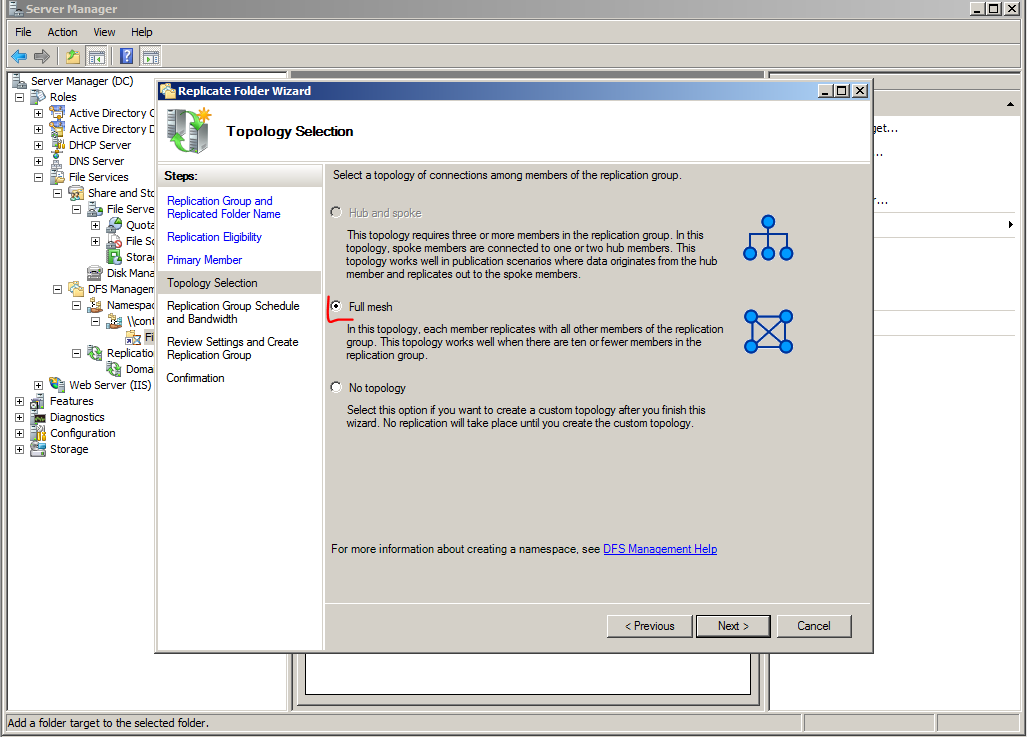1027x737 pixels.
Task: Click the DFS Management node icon
Action: 77,289
